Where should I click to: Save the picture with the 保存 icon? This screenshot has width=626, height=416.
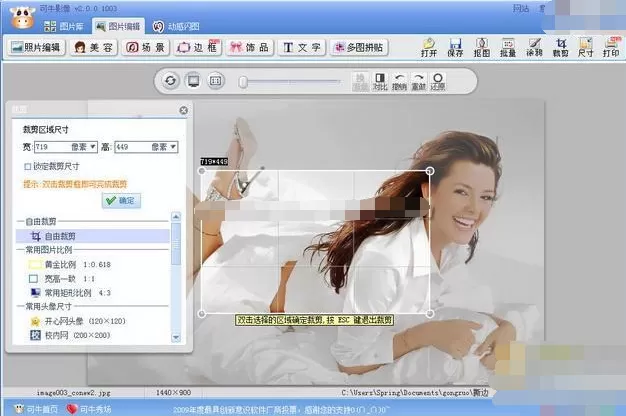(455, 48)
